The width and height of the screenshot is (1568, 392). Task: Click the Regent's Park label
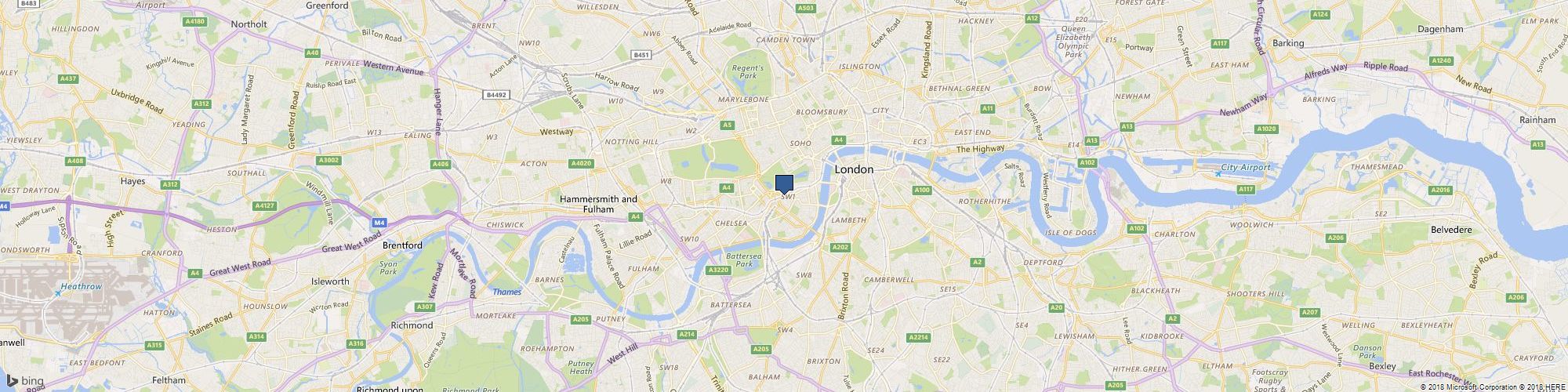747,72
